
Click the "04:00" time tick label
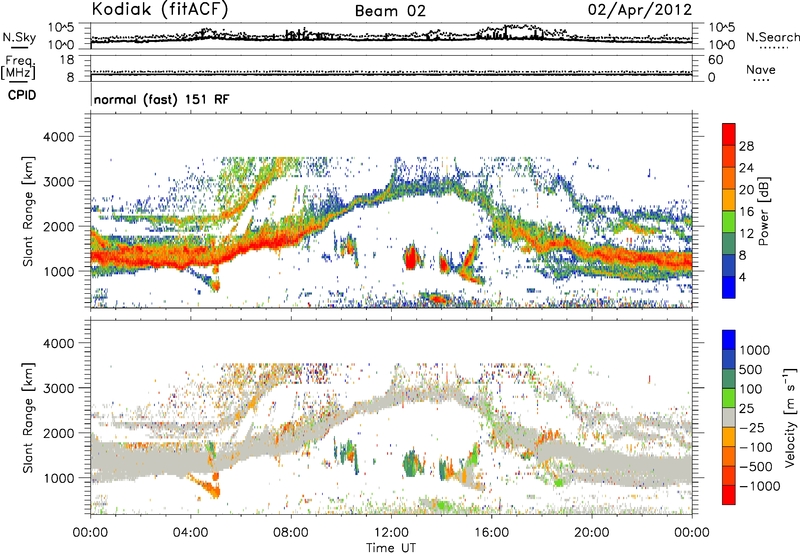pyautogui.click(x=190, y=533)
